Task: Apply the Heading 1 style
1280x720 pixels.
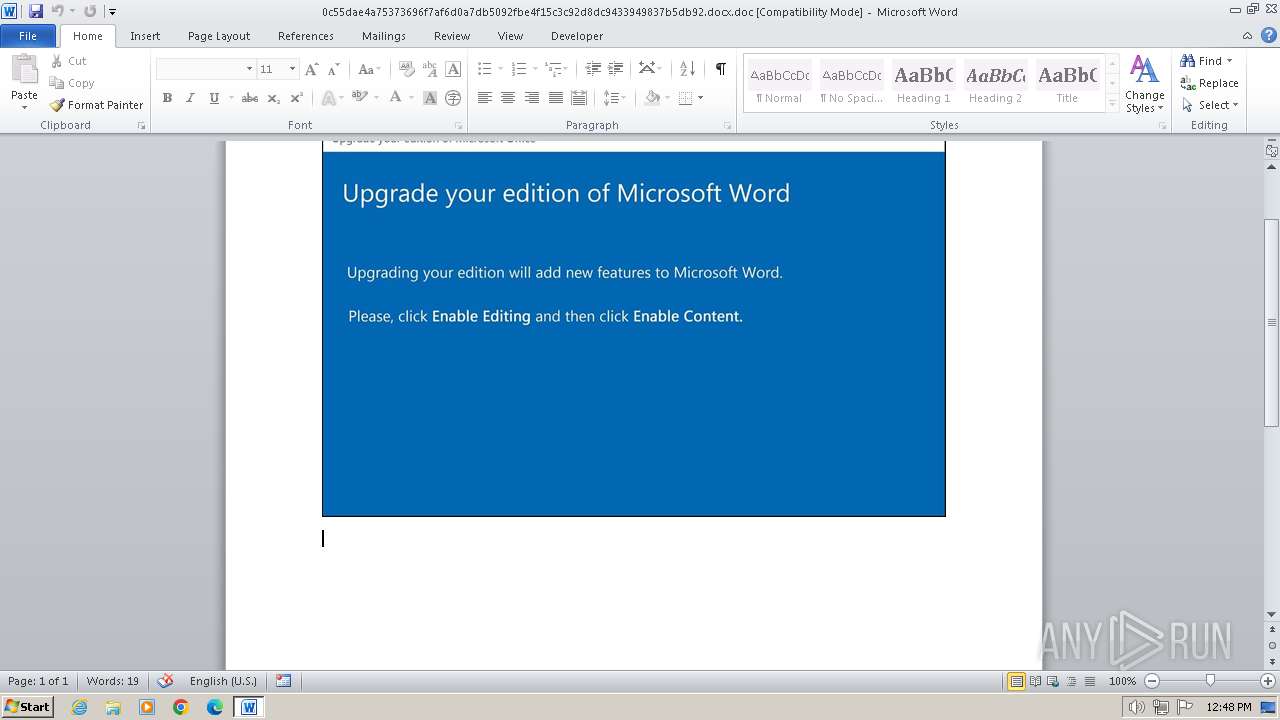Action: pos(923,84)
